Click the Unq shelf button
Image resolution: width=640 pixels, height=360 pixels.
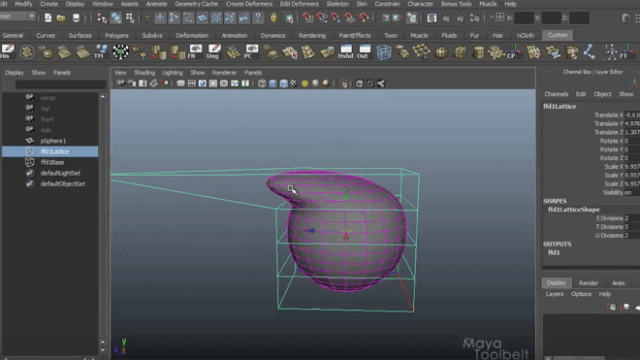click(x=213, y=52)
